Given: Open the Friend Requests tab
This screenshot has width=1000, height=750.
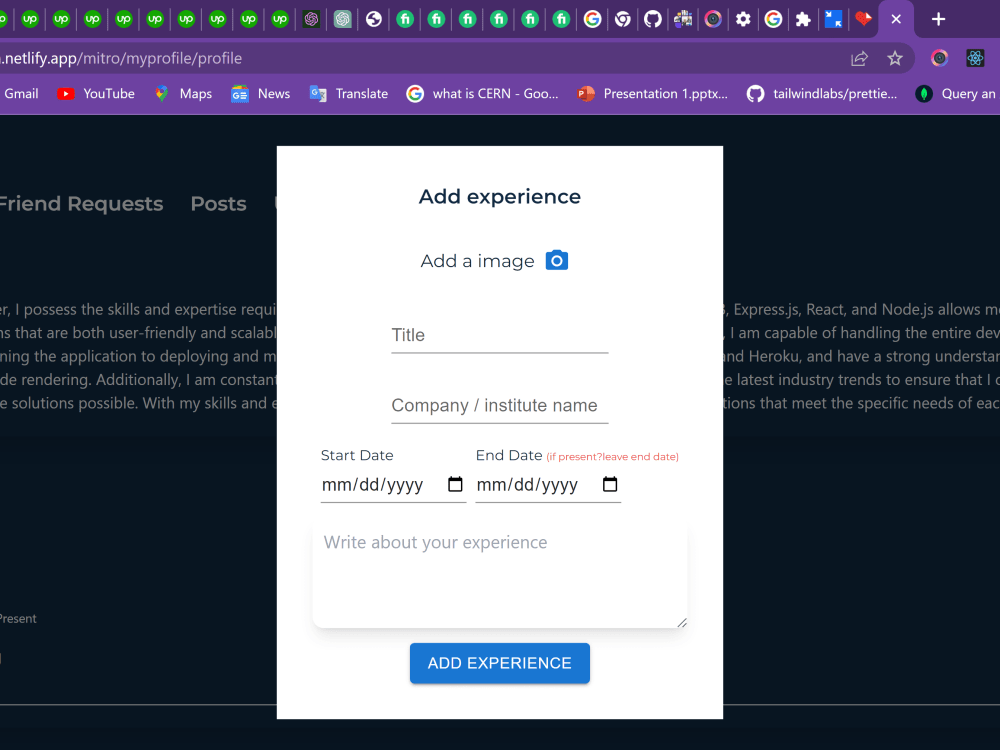Looking at the screenshot, I should tap(80, 203).
